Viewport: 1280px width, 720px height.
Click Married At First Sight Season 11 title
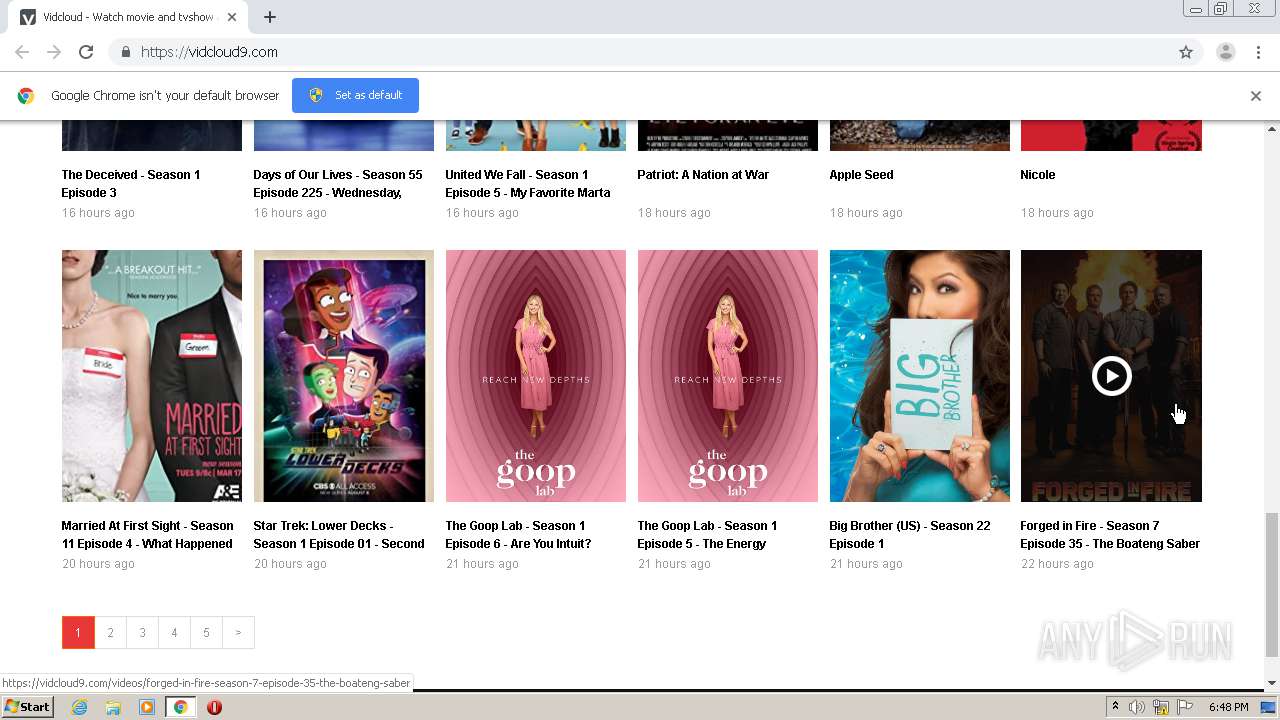point(147,534)
